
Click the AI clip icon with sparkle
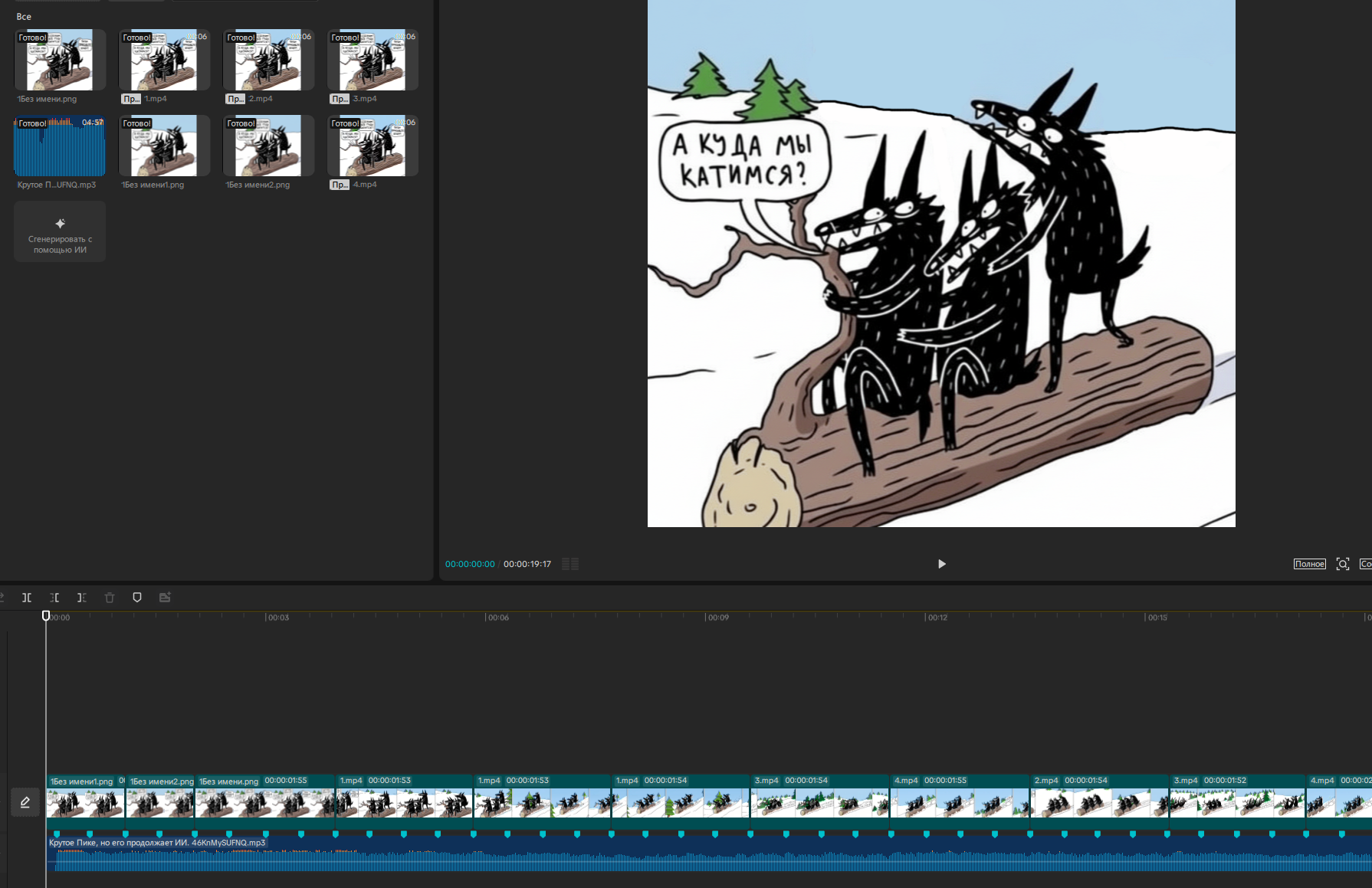[x=165, y=598]
